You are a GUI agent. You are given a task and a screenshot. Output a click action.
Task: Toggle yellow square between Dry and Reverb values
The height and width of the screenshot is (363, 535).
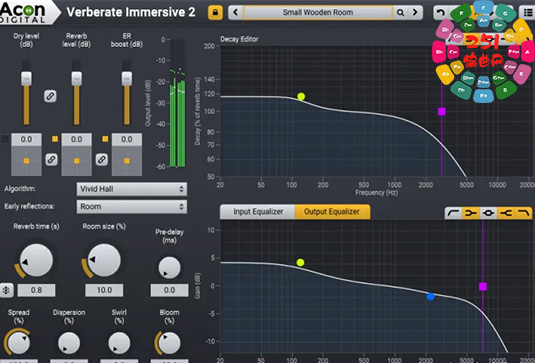[55, 139]
